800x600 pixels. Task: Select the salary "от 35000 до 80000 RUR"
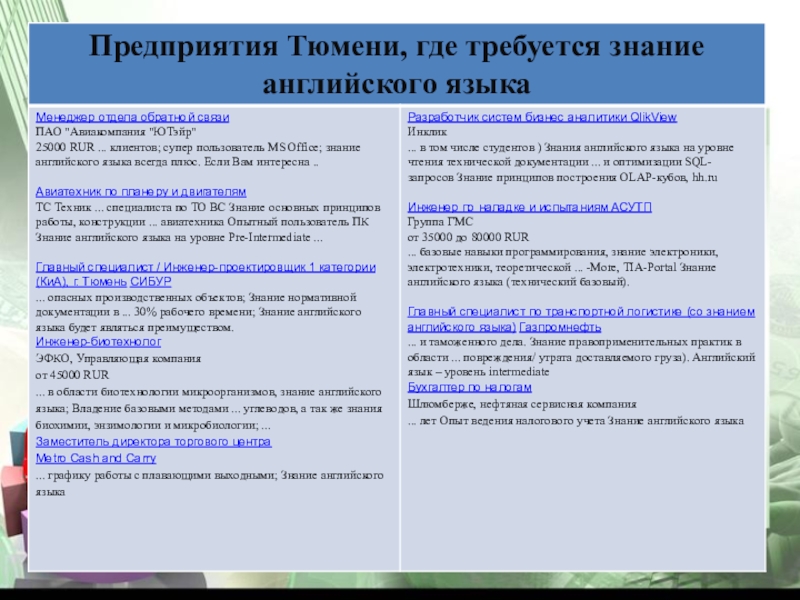(x=468, y=237)
